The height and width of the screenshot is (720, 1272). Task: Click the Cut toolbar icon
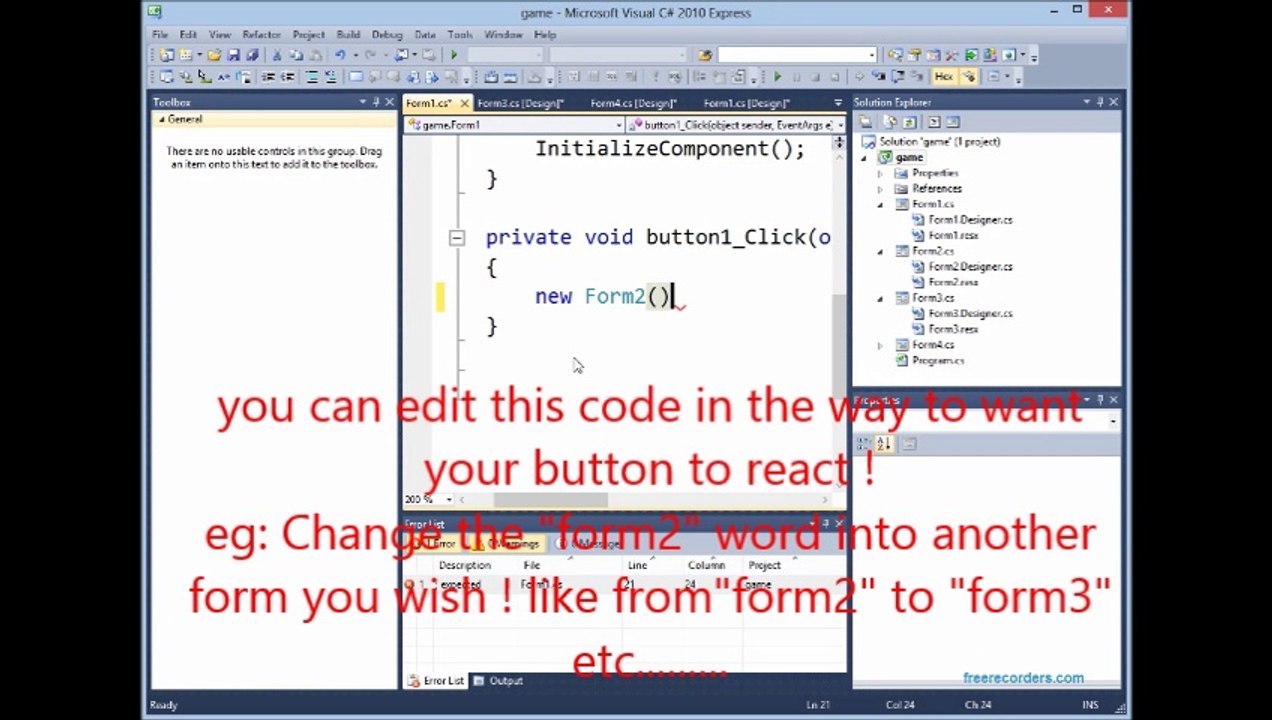278,55
